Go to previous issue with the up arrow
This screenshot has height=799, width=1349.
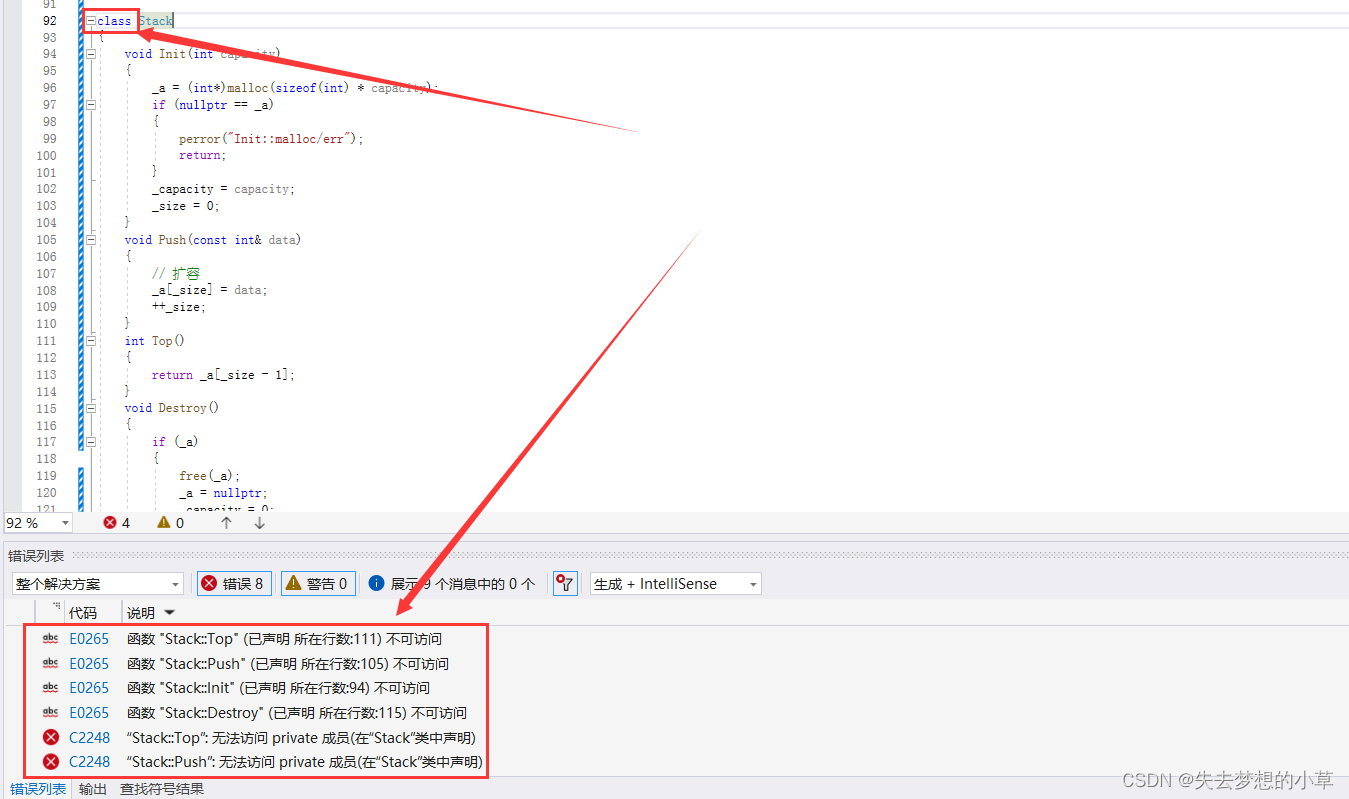pyautogui.click(x=226, y=523)
